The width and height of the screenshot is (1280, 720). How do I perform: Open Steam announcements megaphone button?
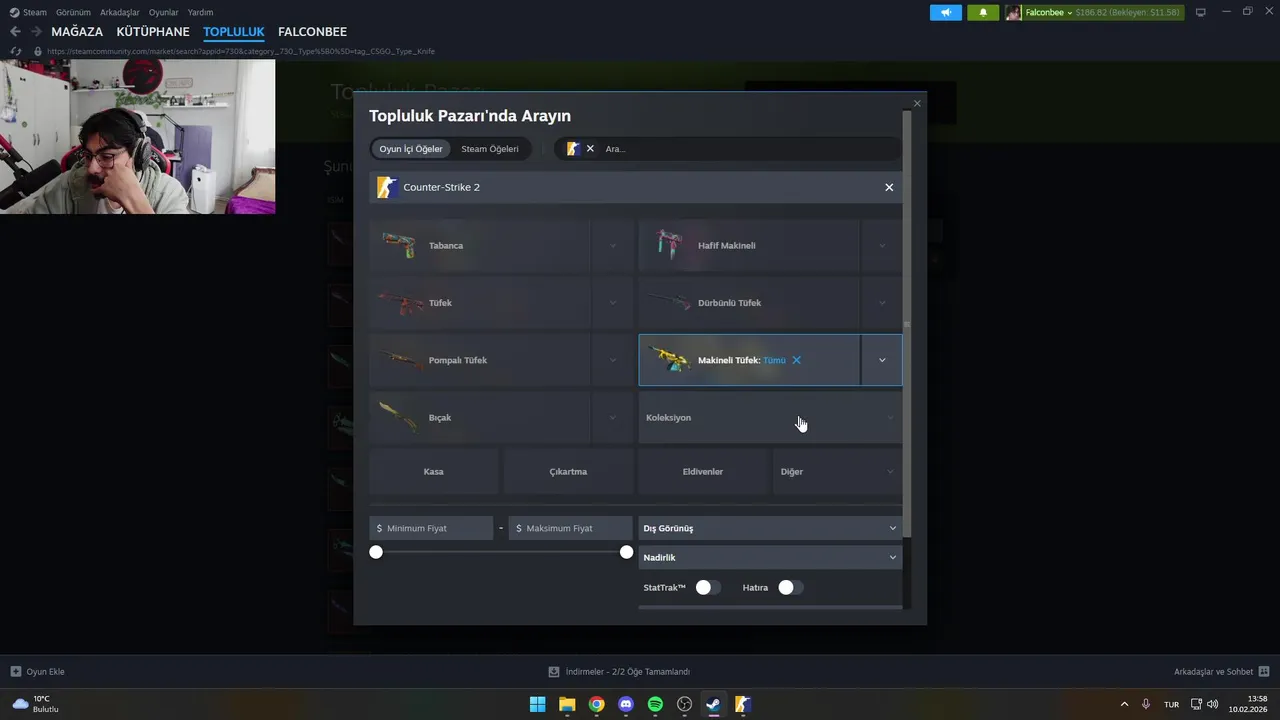click(x=945, y=12)
